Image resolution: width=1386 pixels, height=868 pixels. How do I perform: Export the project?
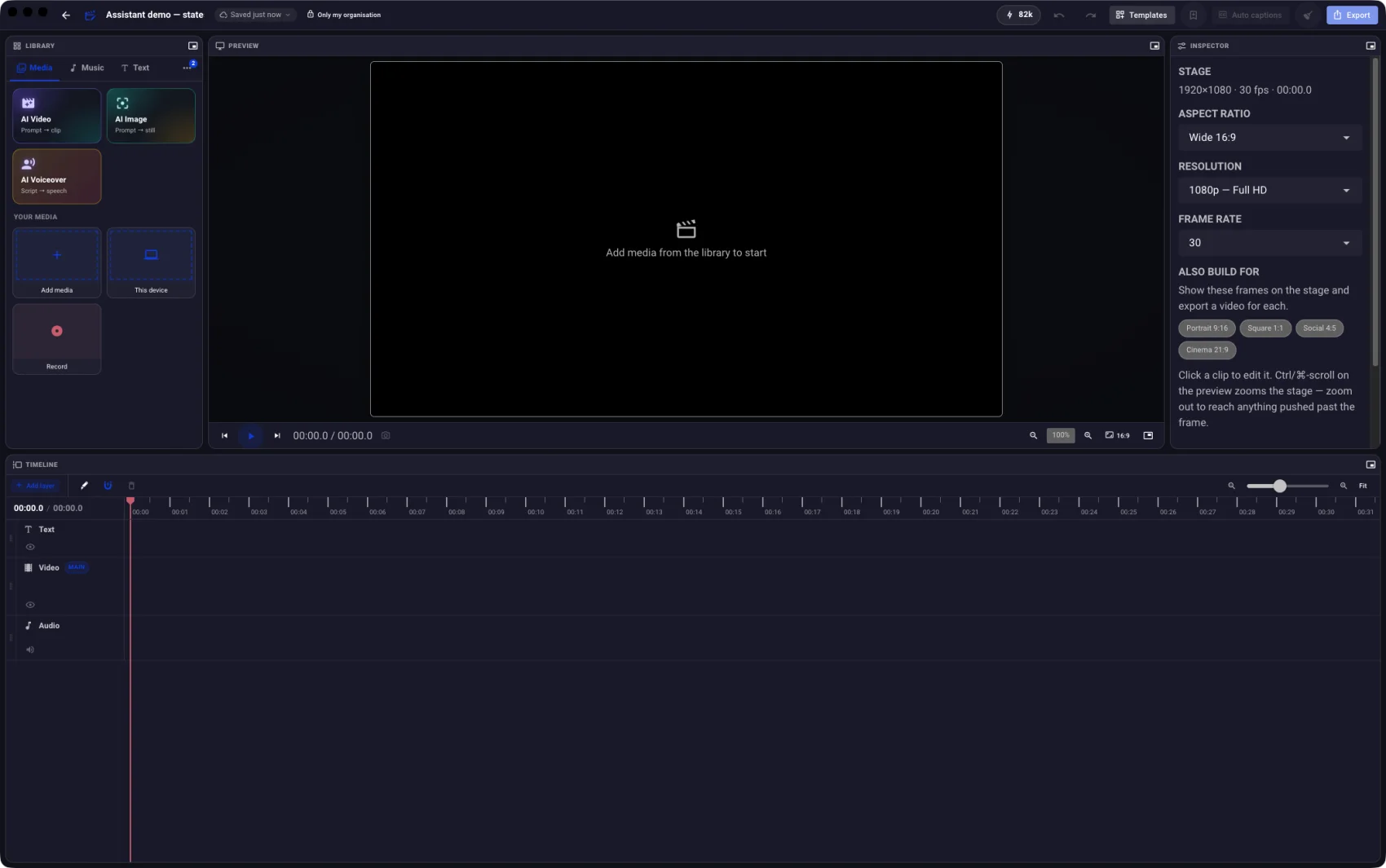click(1352, 15)
